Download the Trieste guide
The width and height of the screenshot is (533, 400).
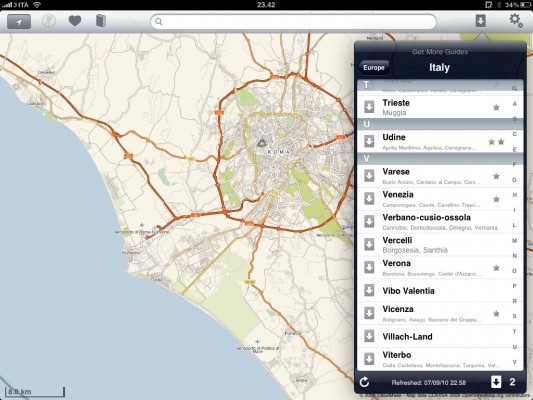tap(369, 107)
